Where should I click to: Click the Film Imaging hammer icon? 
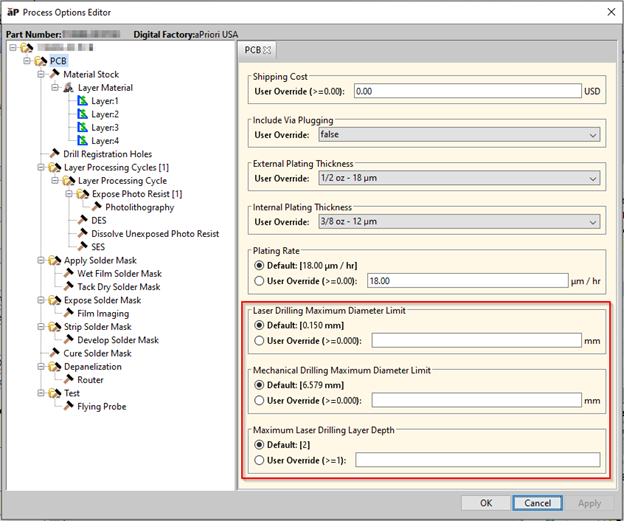68,313
